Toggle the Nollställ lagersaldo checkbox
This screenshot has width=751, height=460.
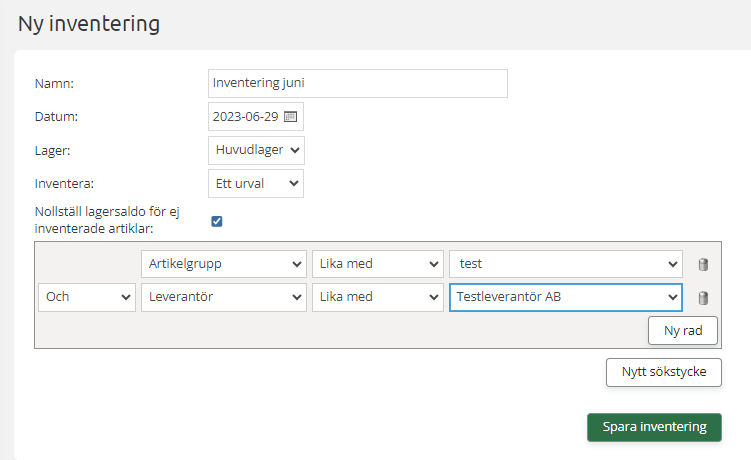[217, 221]
